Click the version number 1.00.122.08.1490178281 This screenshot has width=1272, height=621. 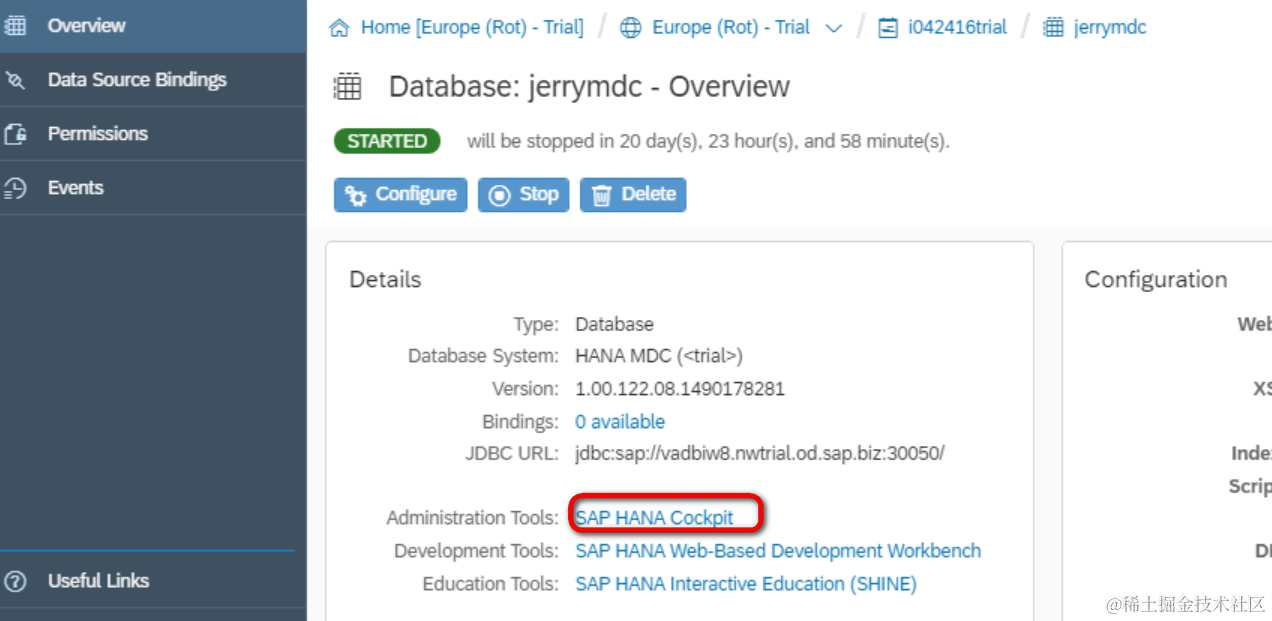(680, 389)
